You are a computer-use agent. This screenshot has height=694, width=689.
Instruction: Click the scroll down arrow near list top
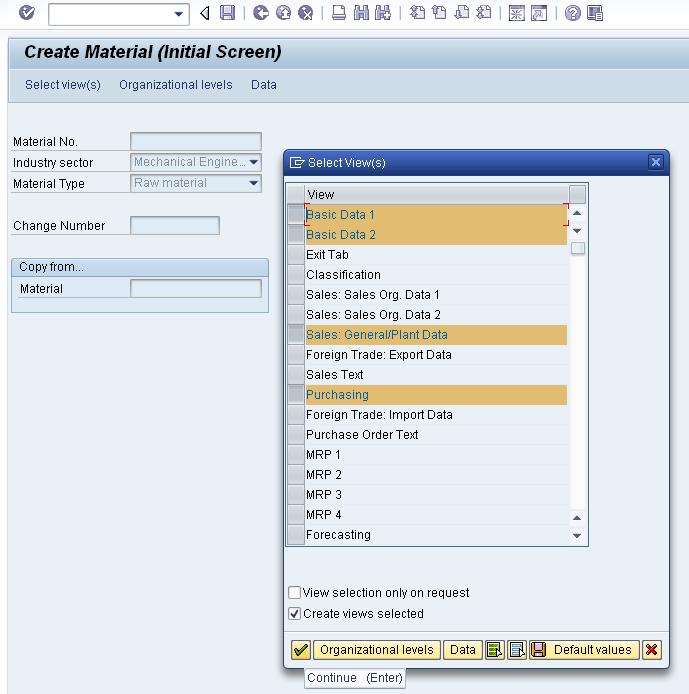[577, 231]
